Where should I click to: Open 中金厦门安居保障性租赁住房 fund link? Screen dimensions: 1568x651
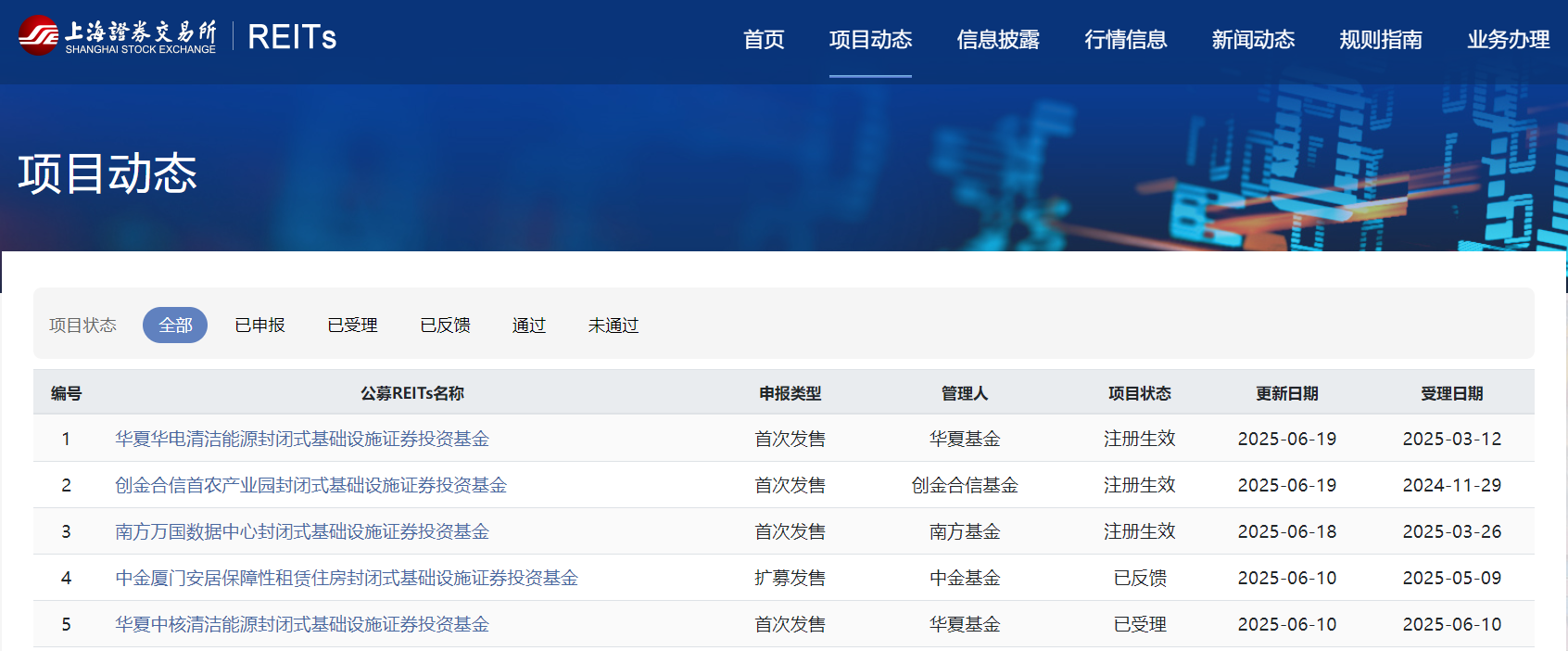pyautogui.click(x=347, y=578)
